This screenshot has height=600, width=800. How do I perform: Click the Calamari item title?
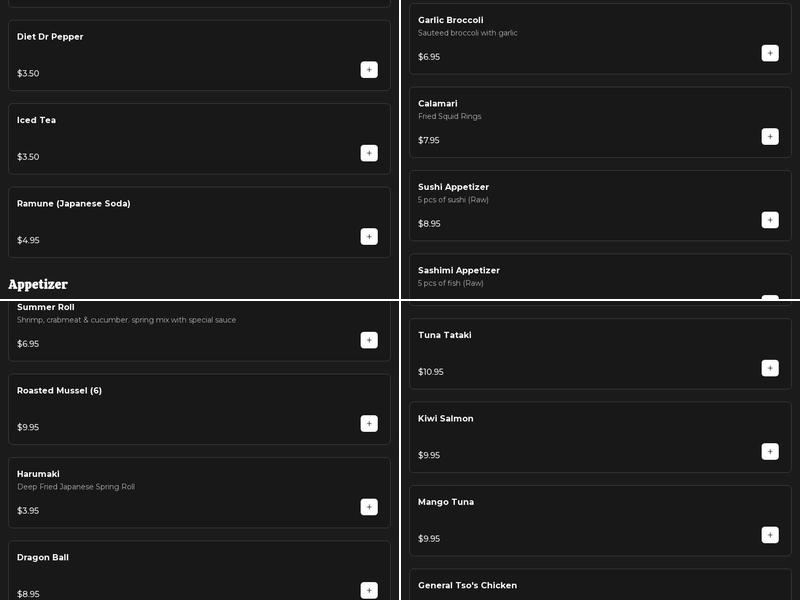click(438, 104)
